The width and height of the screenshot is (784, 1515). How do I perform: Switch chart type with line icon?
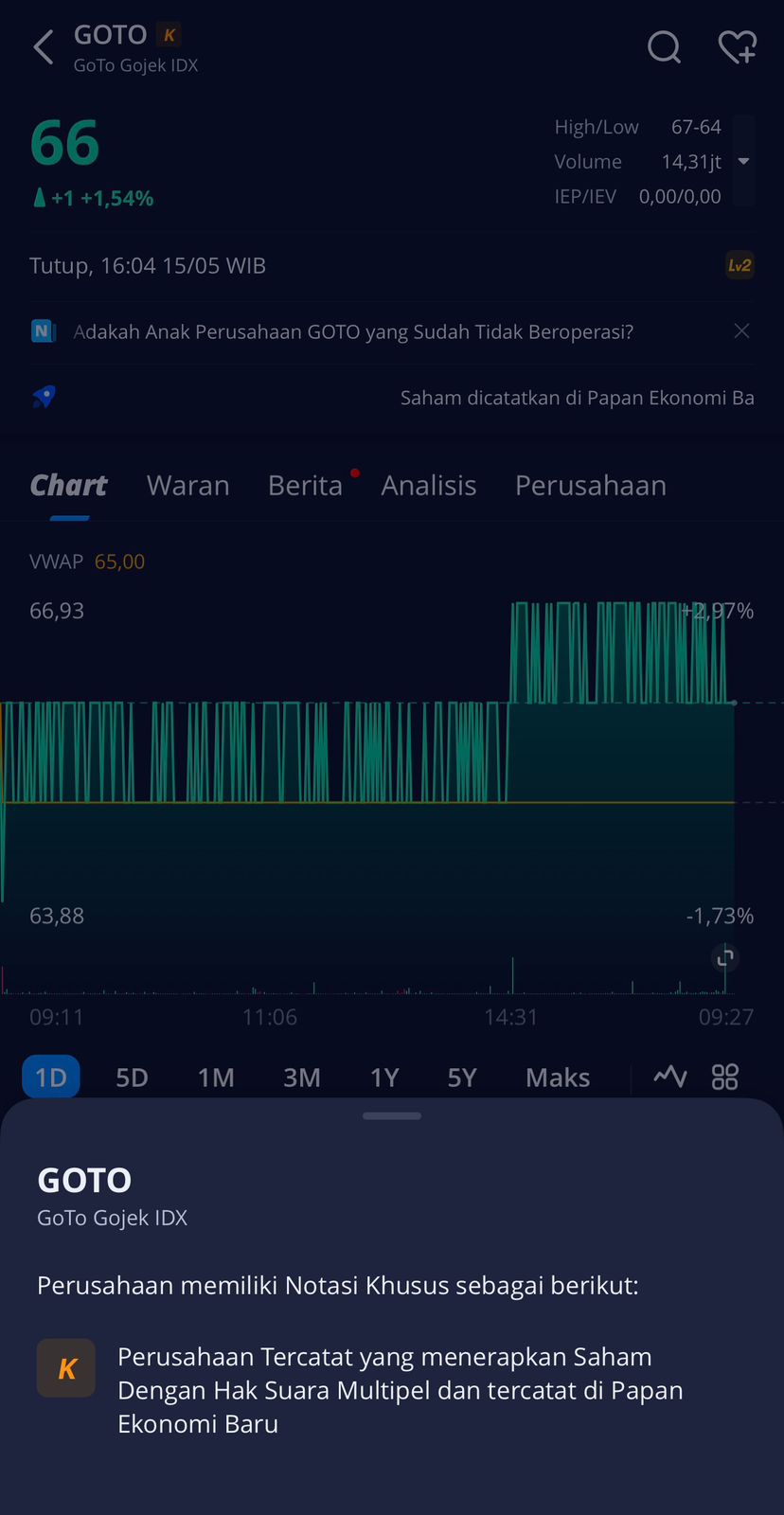670,1077
